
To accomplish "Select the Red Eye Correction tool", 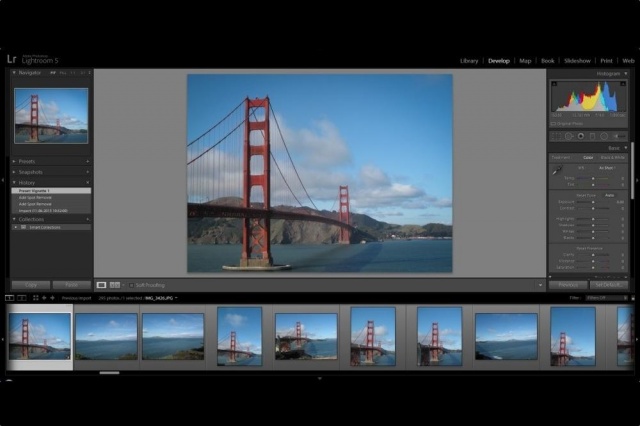I will pos(580,136).
